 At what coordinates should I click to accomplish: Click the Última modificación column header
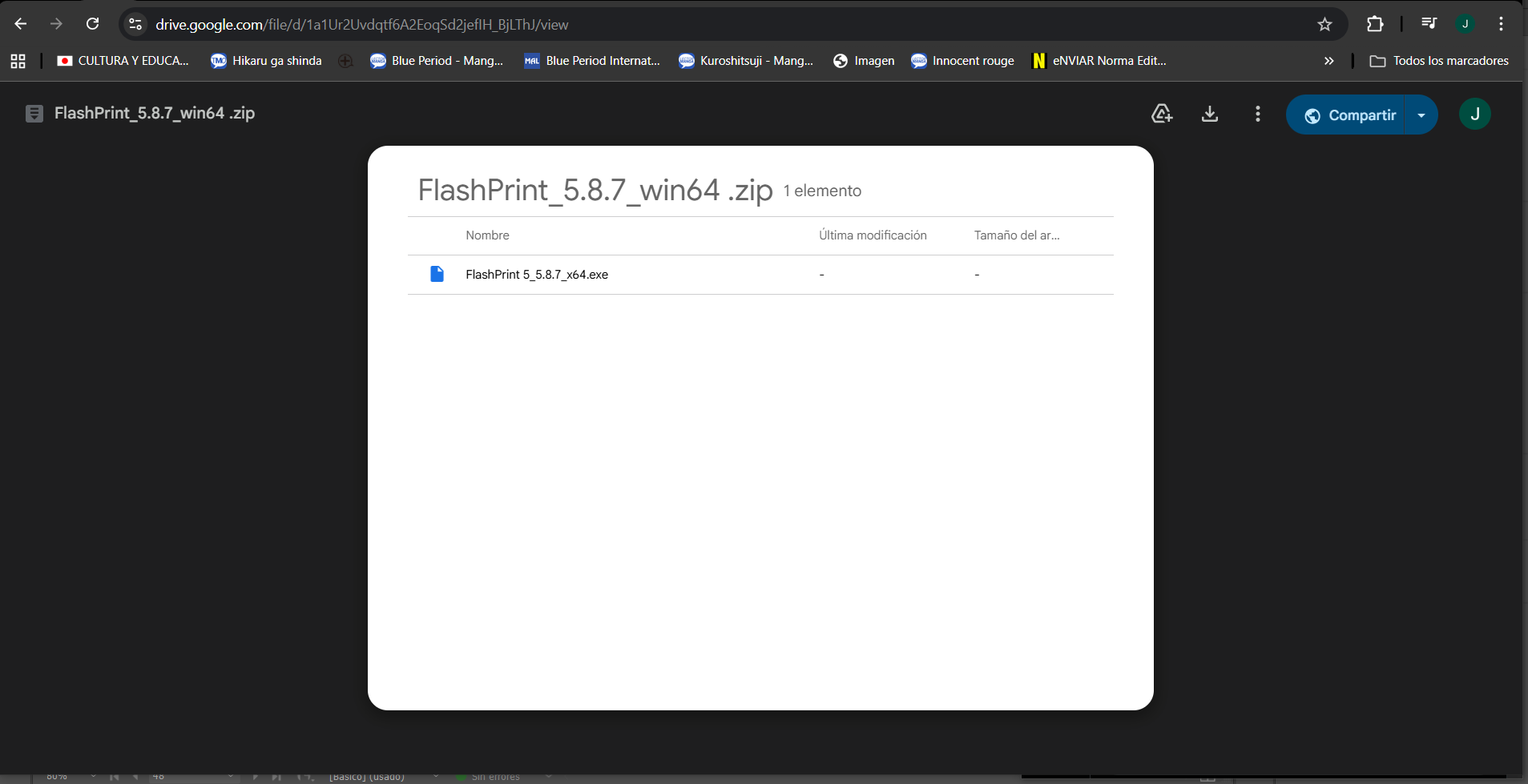[x=873, y=235]
